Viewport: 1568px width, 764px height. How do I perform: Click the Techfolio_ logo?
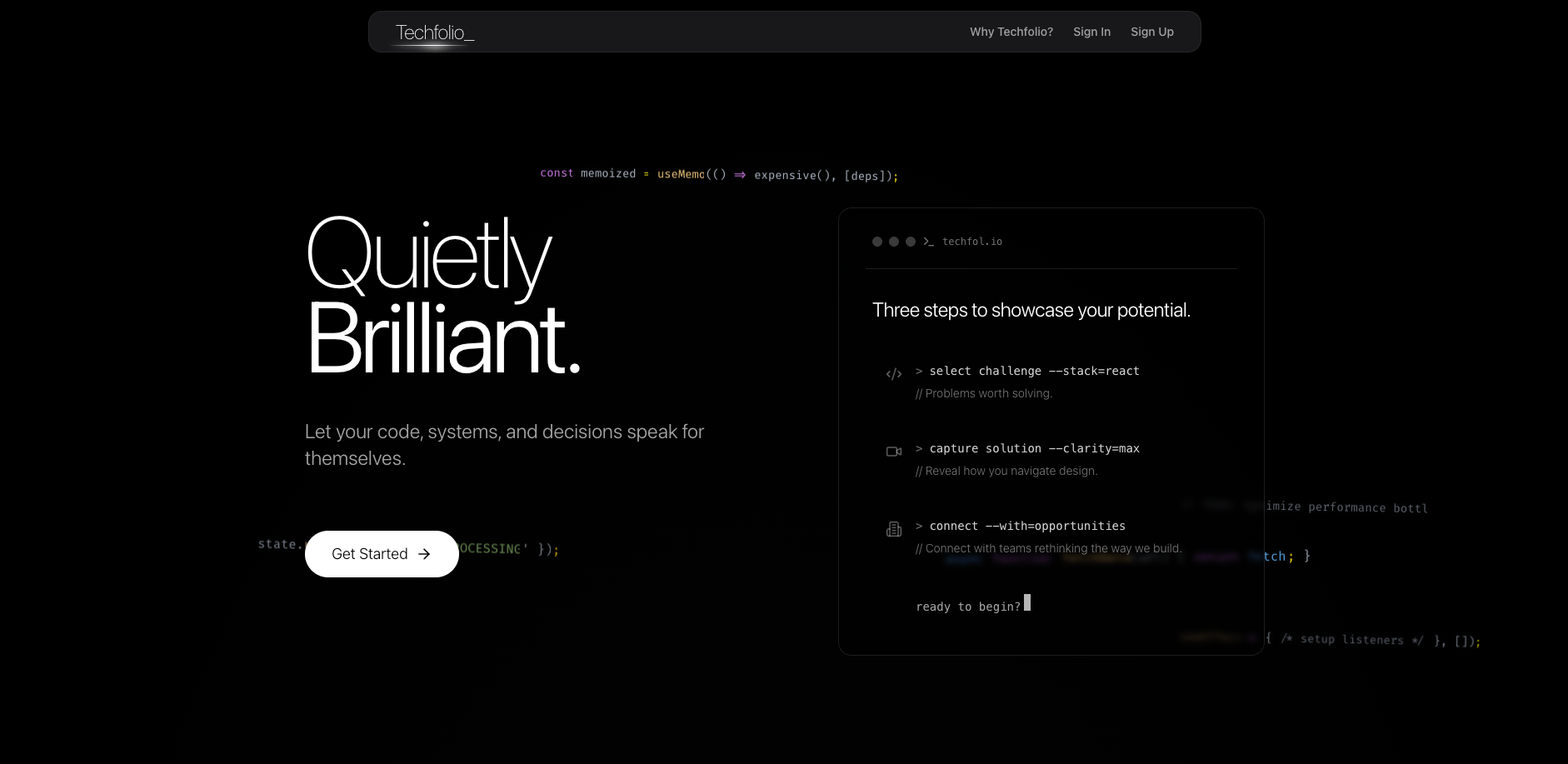(x=436, y=32)
